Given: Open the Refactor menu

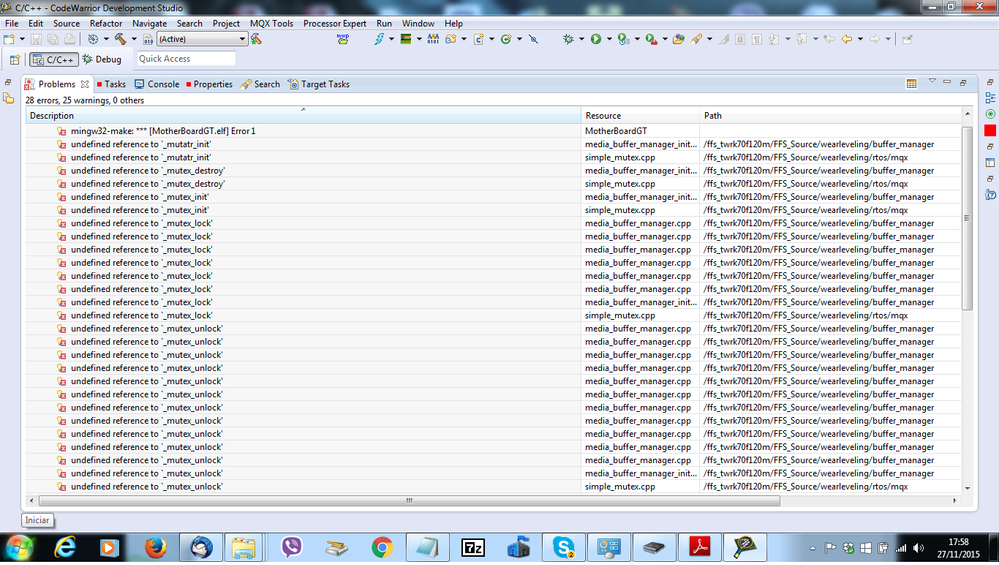Looking at the screenshot, I should (x=106, y=24).
